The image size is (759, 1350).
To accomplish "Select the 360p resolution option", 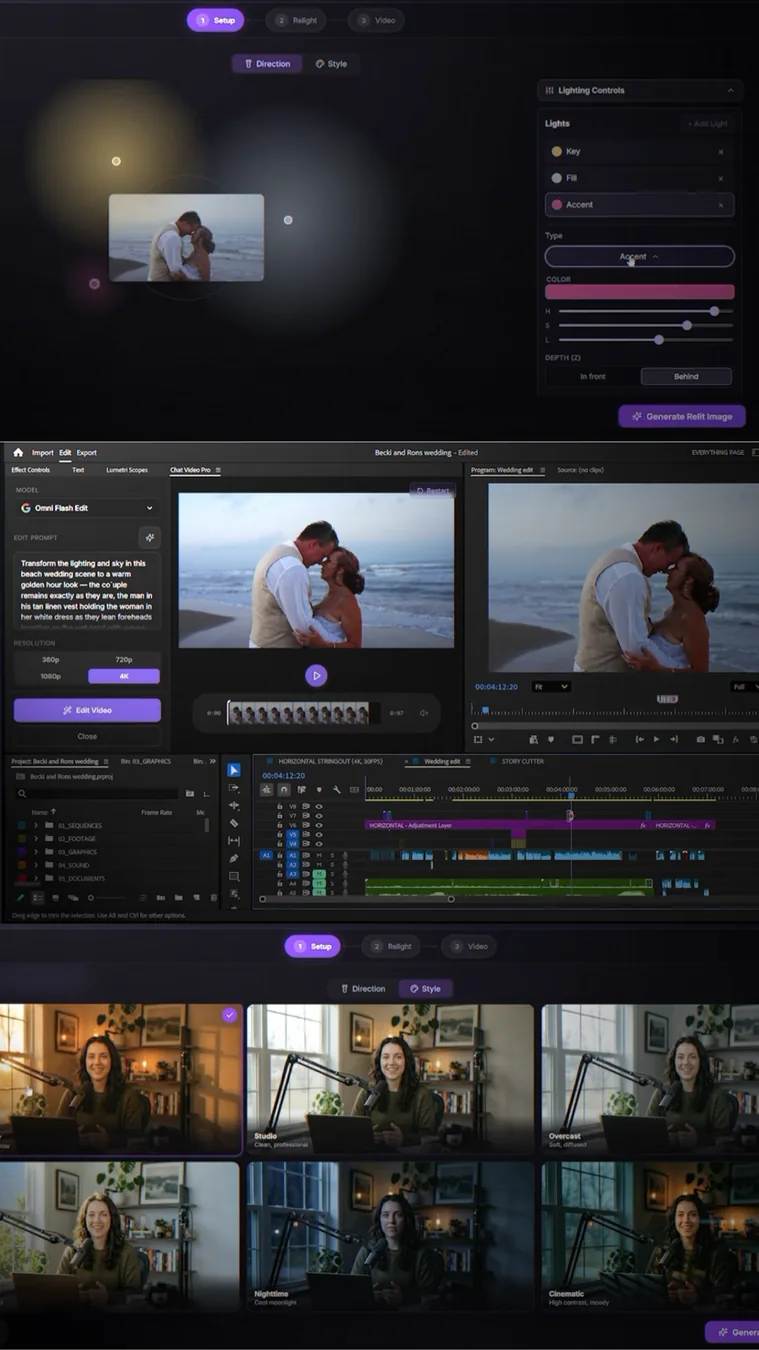I will point(50,660).
